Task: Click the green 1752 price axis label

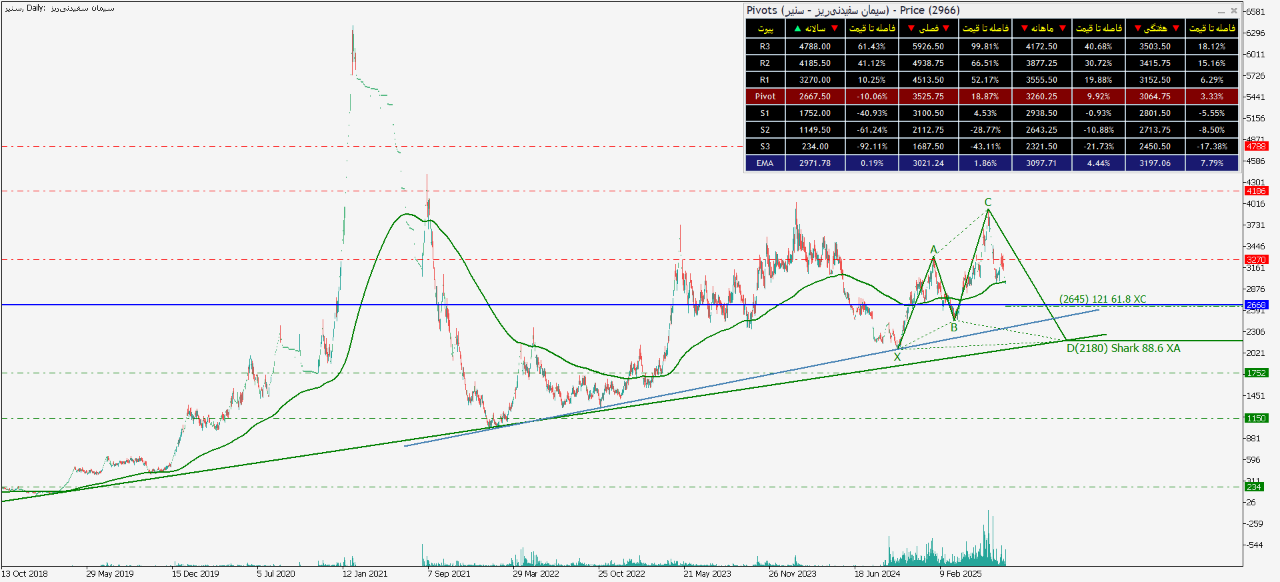Action: 1256,373
